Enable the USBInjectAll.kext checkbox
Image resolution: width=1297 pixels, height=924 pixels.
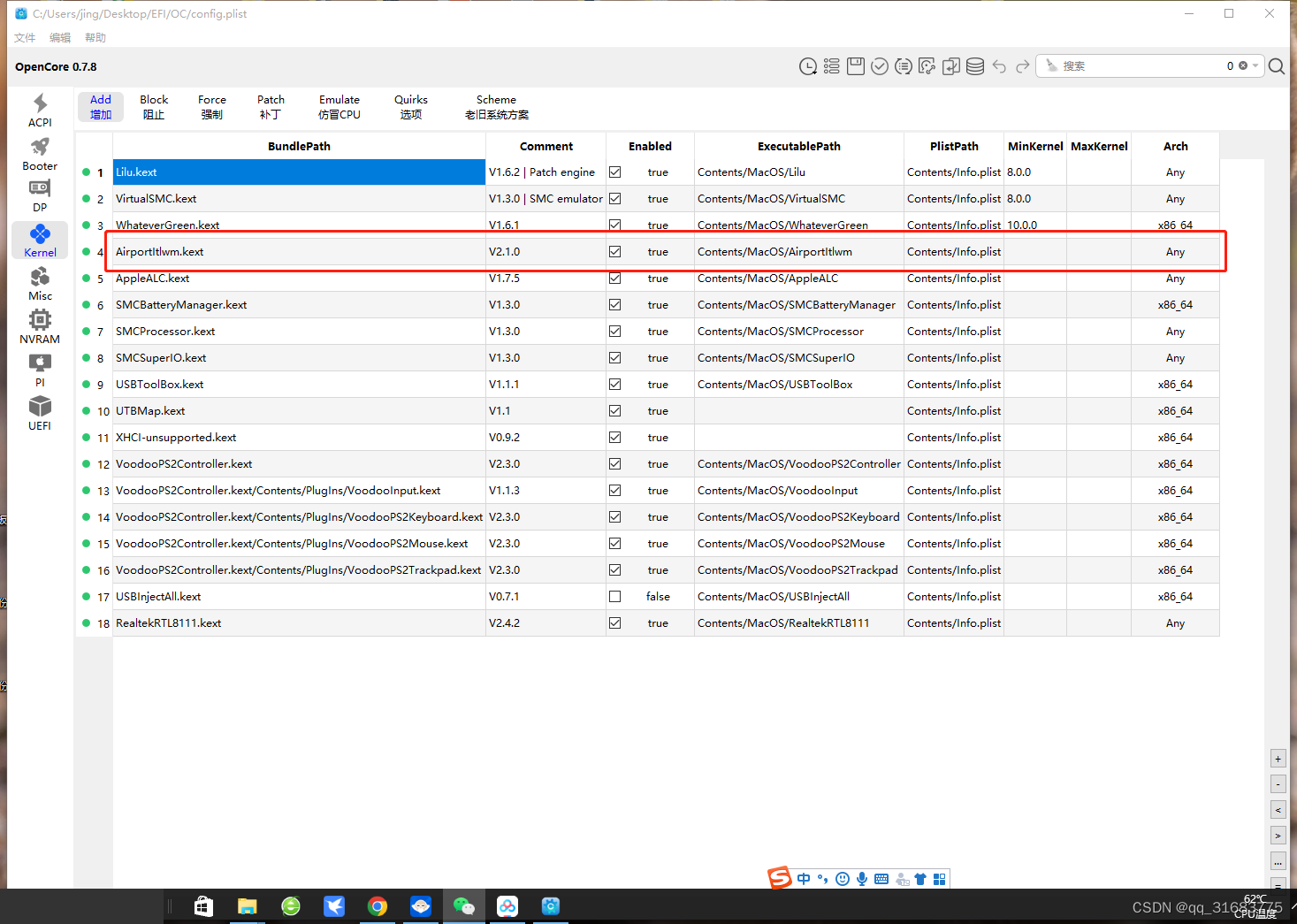(615, 597)
